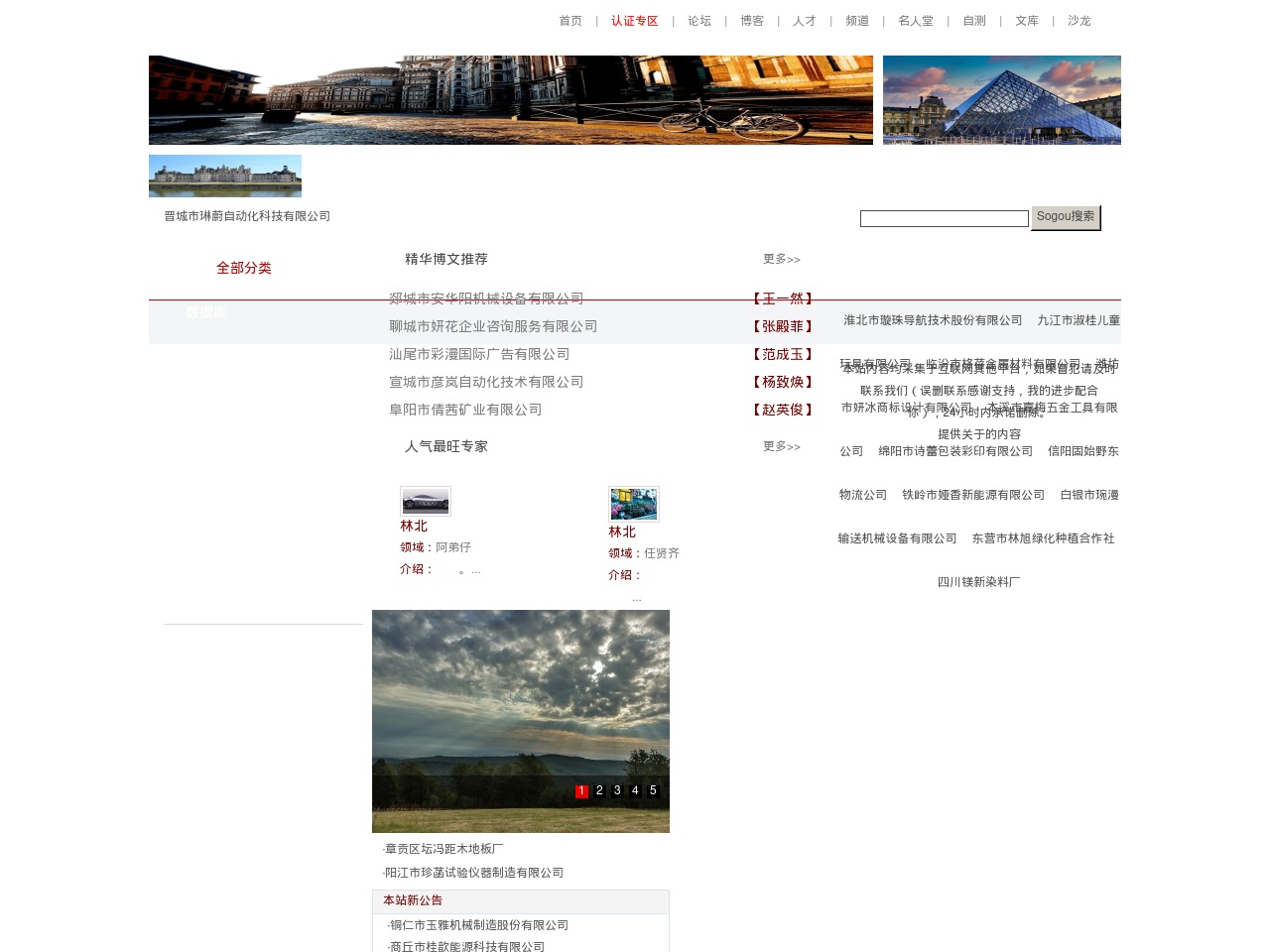Open author link 【赵英俊】

click(x=783, y=410)
